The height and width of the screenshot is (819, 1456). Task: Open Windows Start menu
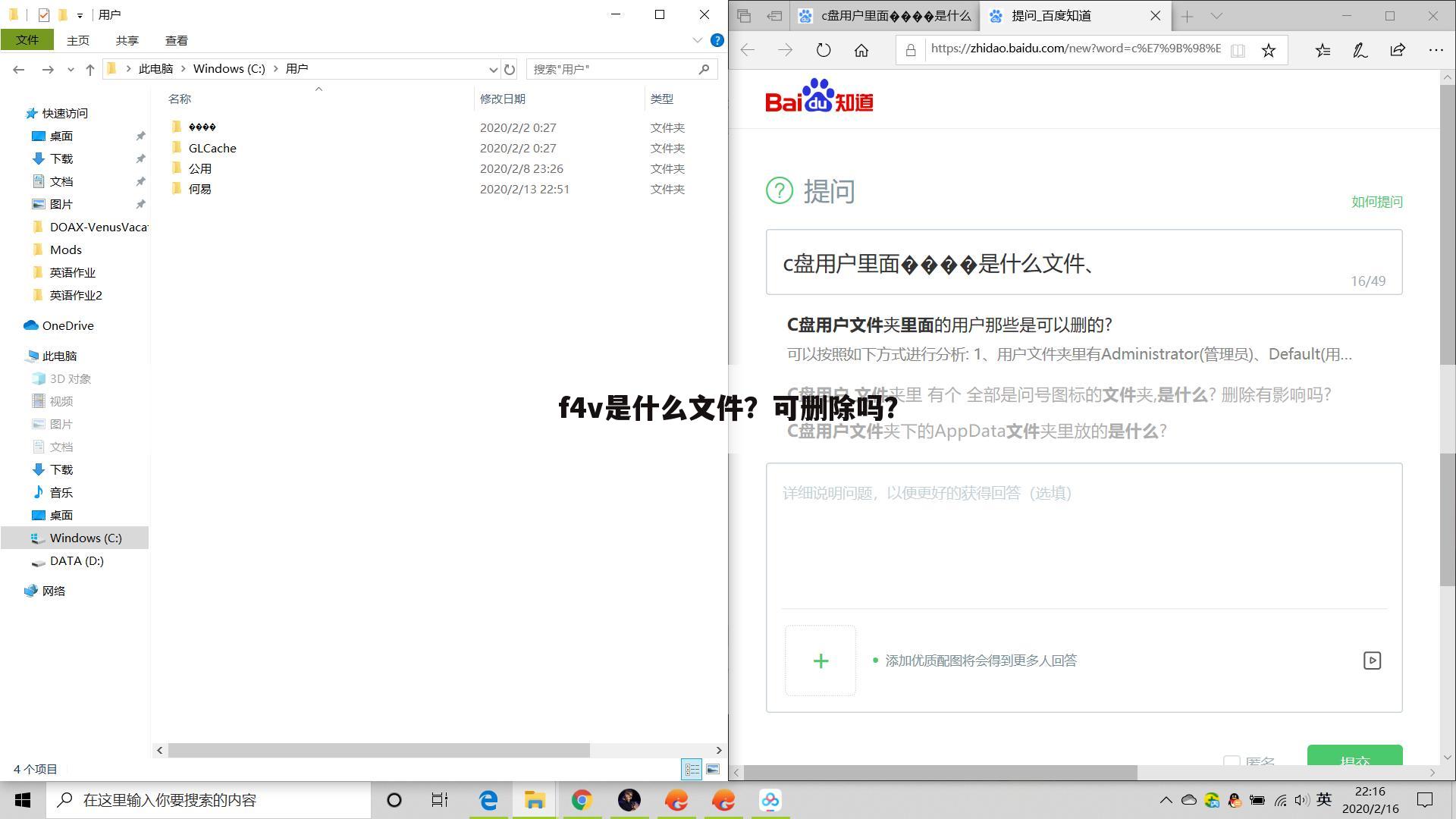pos(23,800)
